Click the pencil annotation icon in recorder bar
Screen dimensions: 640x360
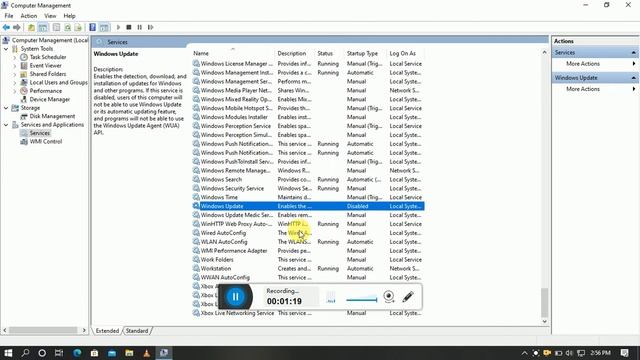[408, 296]
